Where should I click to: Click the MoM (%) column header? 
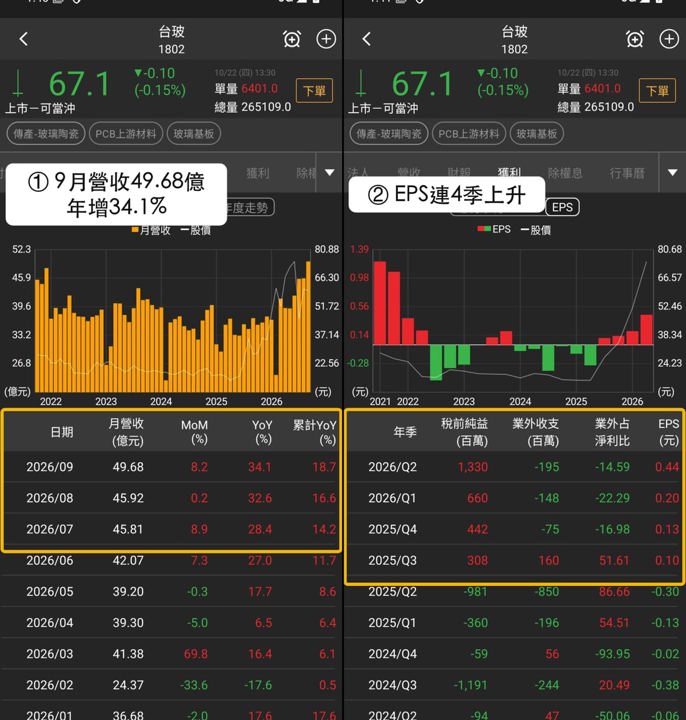tap(194, 432)
